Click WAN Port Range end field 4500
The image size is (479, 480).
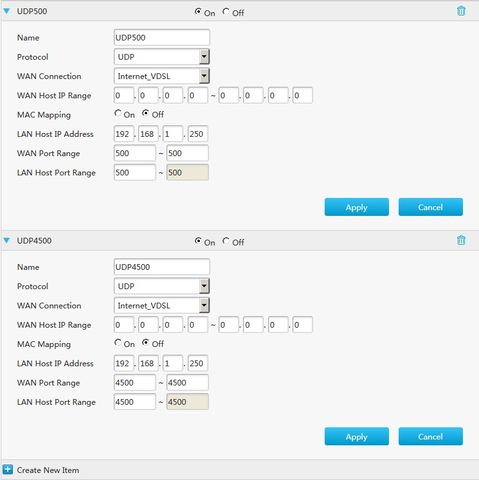pos(188,383)
